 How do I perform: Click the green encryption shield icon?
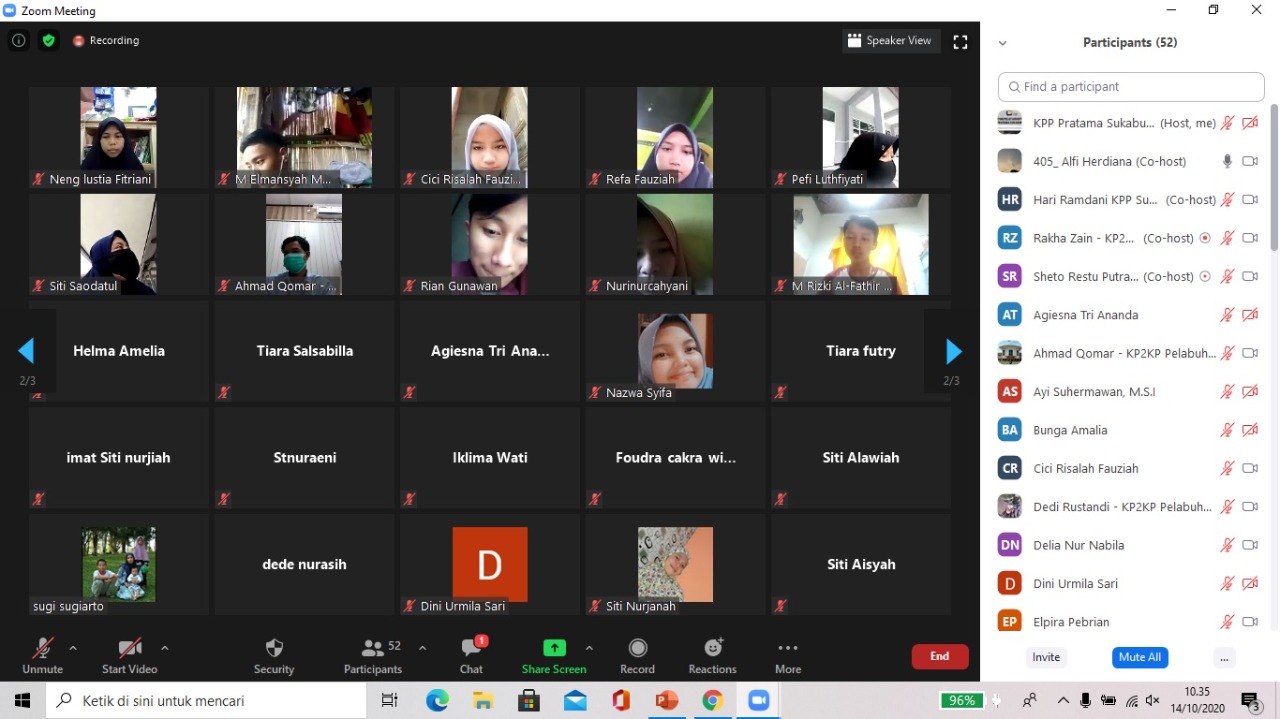click(48, 41)
